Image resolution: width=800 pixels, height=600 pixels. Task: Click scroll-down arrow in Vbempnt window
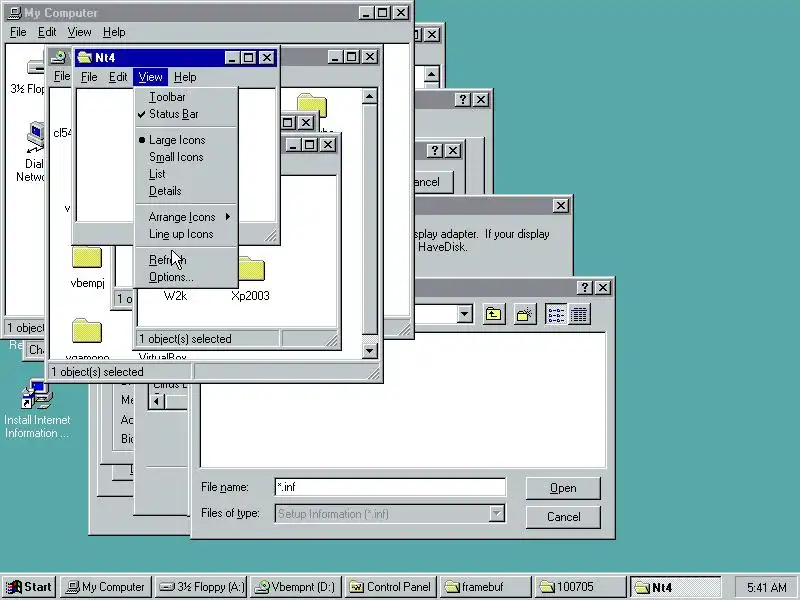point(369,351)
